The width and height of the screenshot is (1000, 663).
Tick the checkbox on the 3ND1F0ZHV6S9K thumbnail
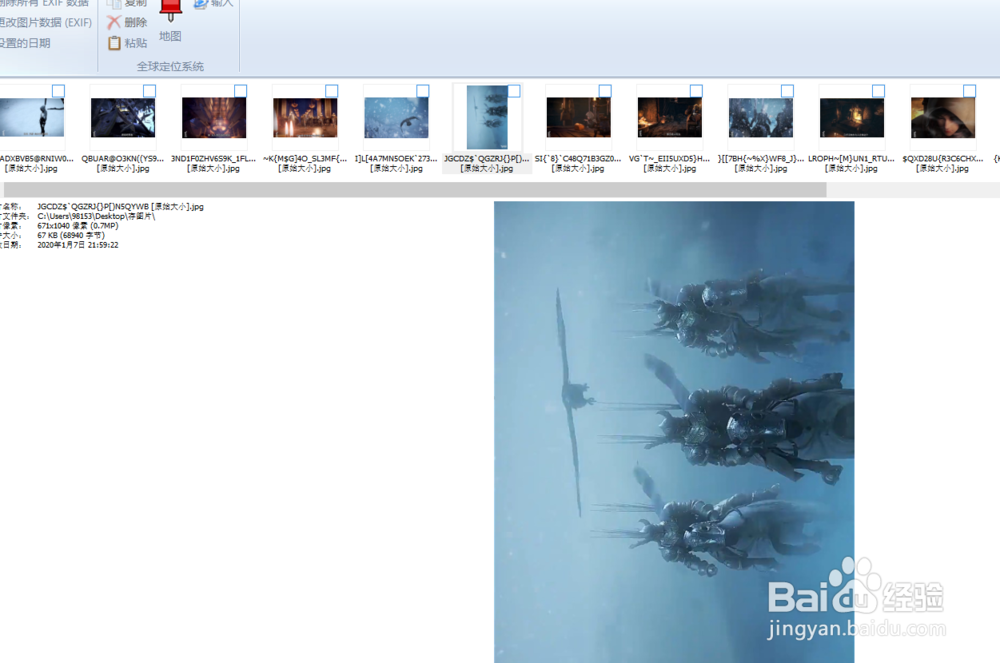240,91
